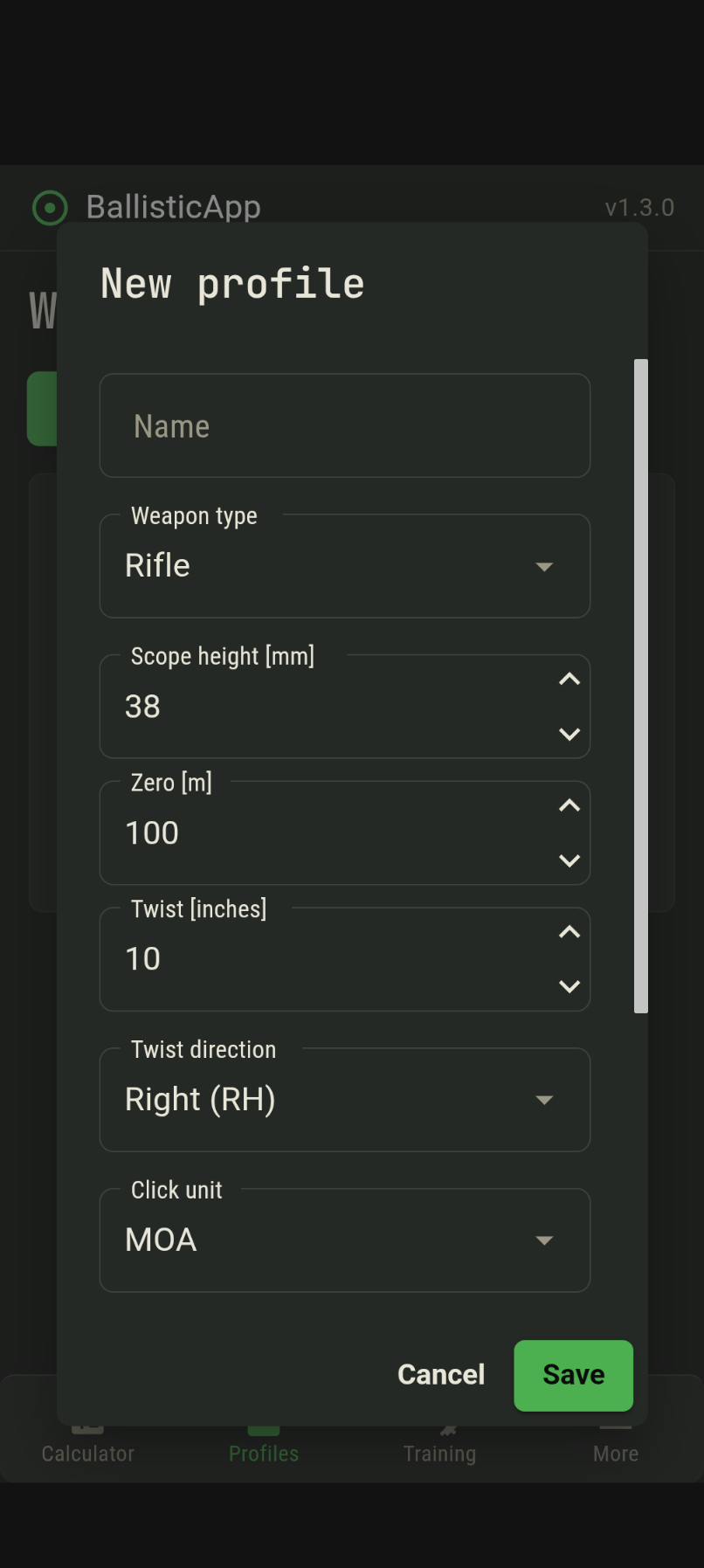Screen dimensions: 704x1568
Task: Open the More tab
Action: (616, 1453)
